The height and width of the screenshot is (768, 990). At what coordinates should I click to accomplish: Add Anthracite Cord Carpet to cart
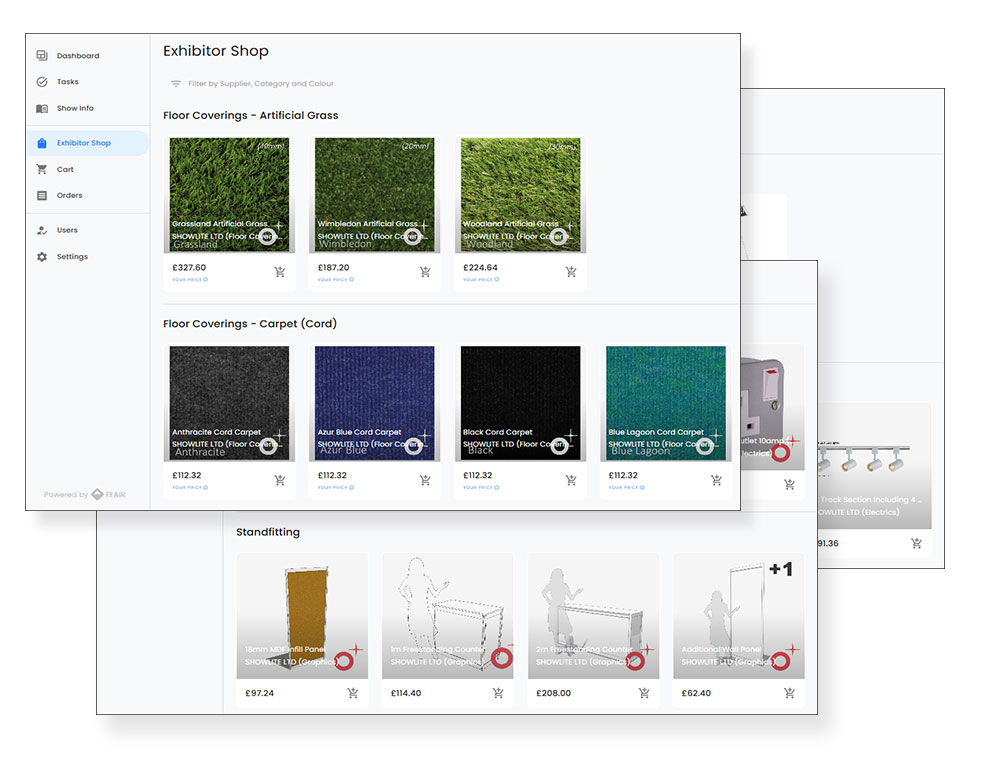(x=280, y=480)
